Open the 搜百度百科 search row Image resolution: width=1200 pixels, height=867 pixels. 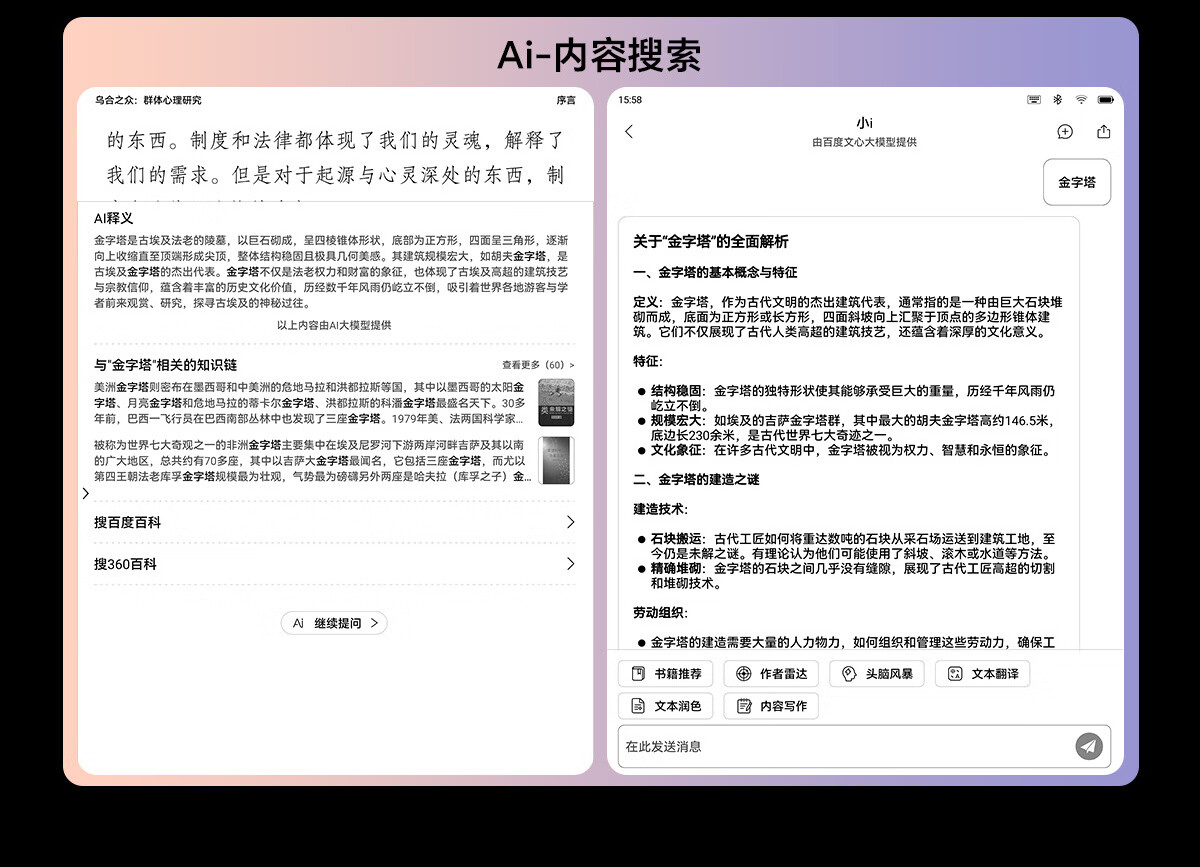pyautogui.click(x=334, y=522)
